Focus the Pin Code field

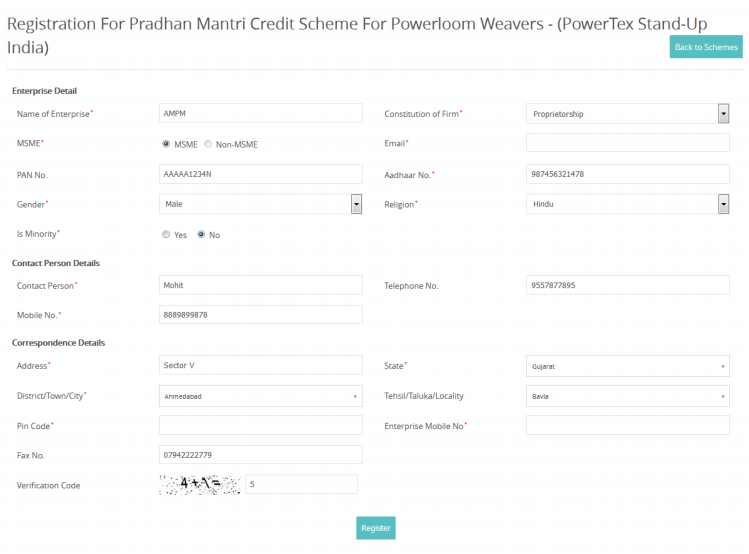coord(260,425)
